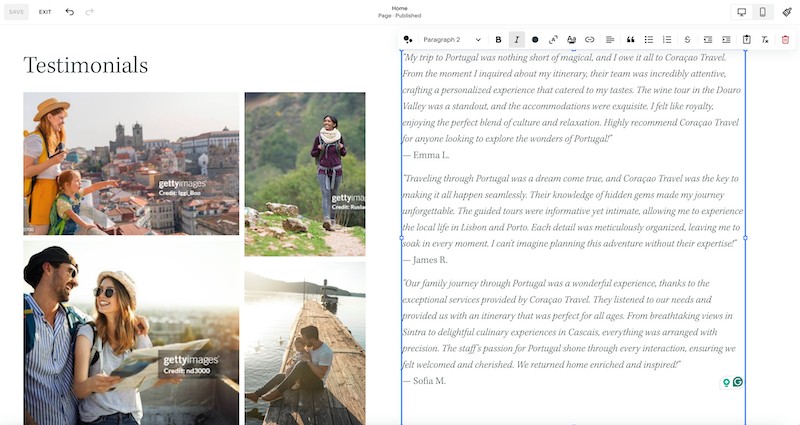This screenshot has height=425, width=800.
Task: Apply numbered list formatting
Action: click(x=667, y=39)
